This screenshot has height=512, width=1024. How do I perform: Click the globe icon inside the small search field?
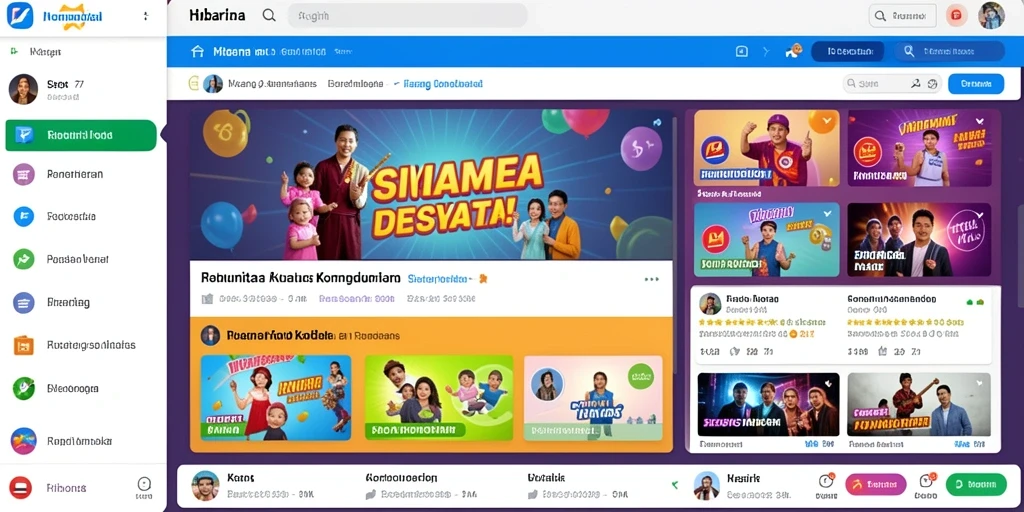coord(933,84)
